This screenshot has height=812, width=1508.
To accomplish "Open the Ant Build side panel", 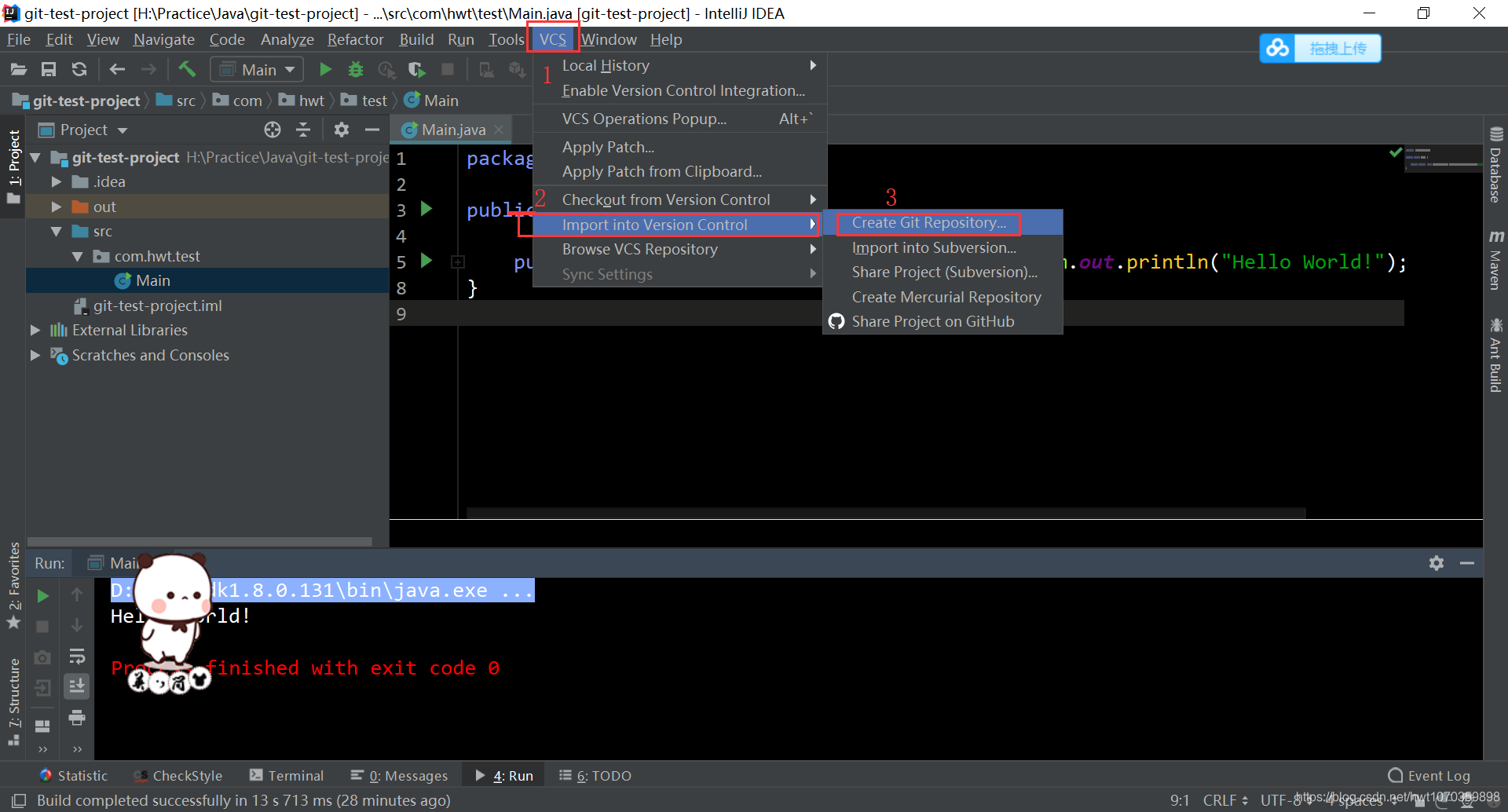I will [1495, 355].
